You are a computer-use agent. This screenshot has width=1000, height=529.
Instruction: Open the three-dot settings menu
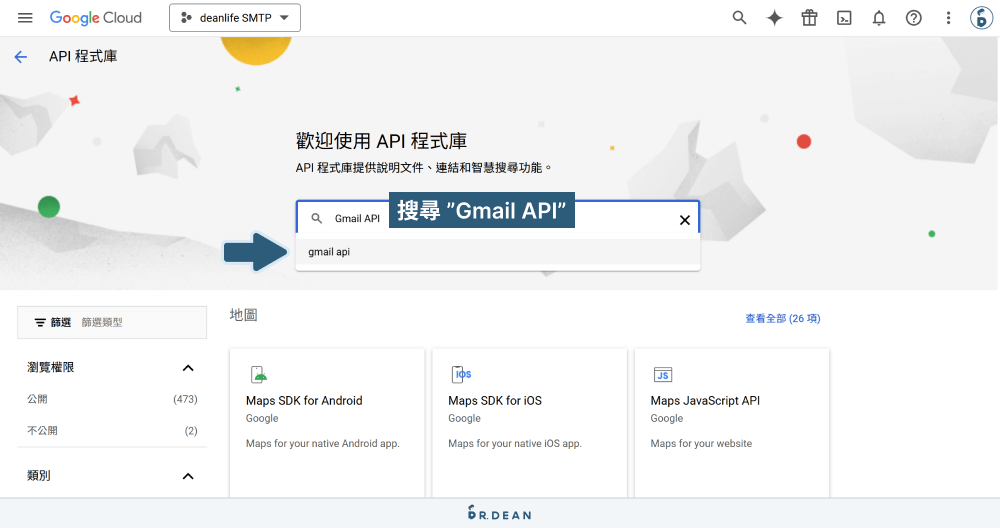pyautogui.click(x=948, y=18)
